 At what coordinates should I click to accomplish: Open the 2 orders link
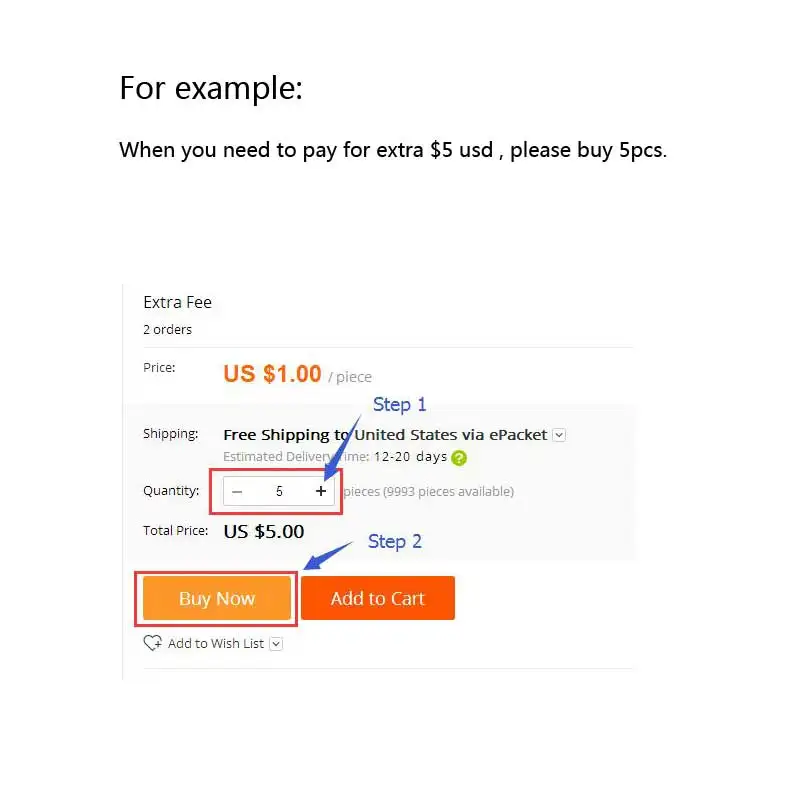168,330
